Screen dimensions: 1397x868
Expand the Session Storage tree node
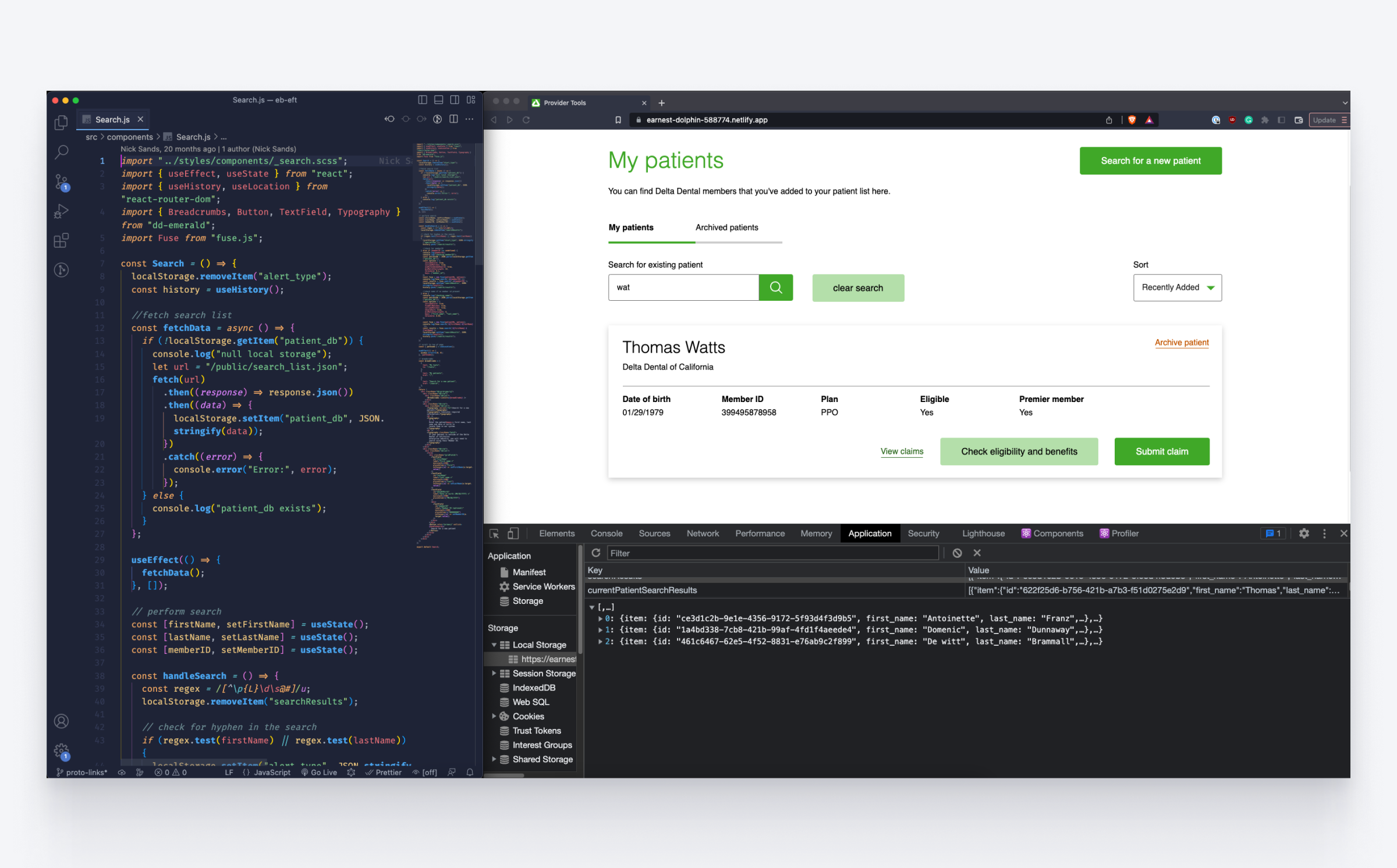point(494,673)
